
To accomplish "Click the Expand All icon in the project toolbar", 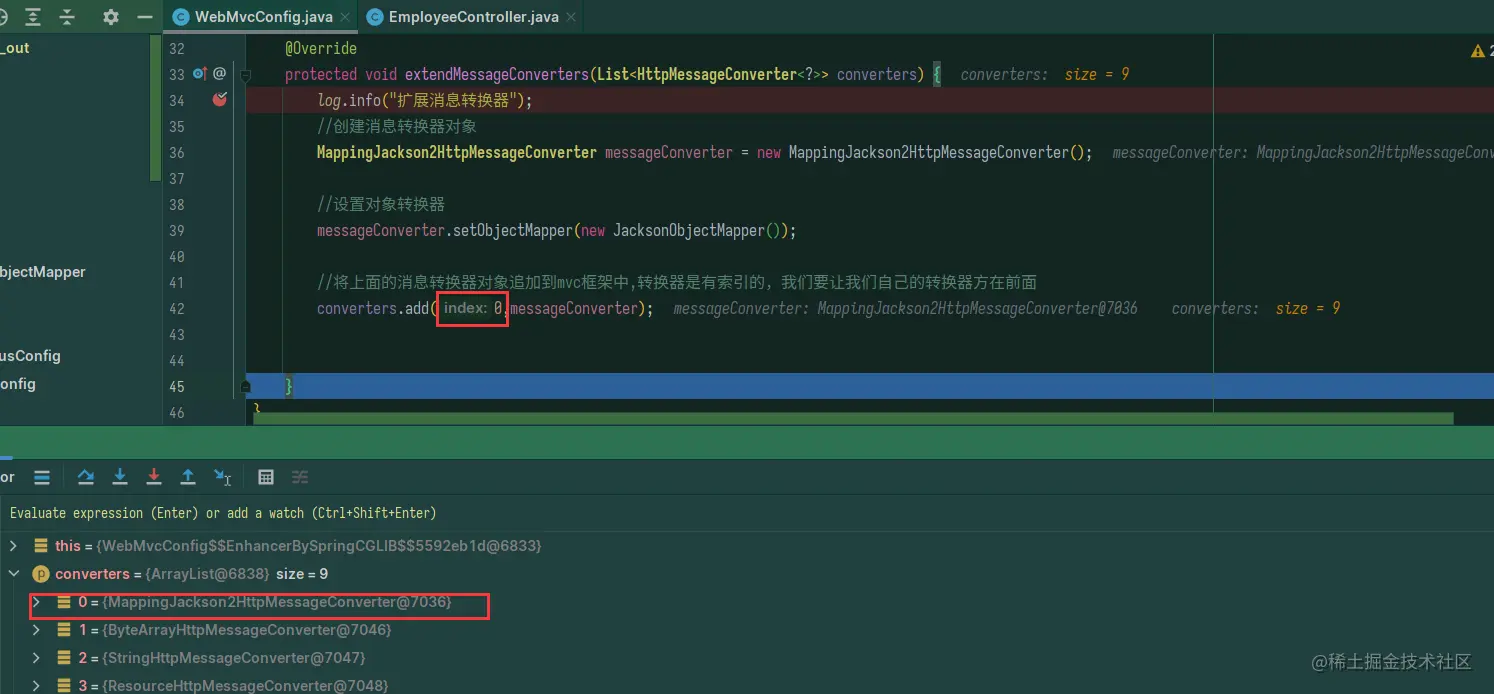I will [34, 17].
